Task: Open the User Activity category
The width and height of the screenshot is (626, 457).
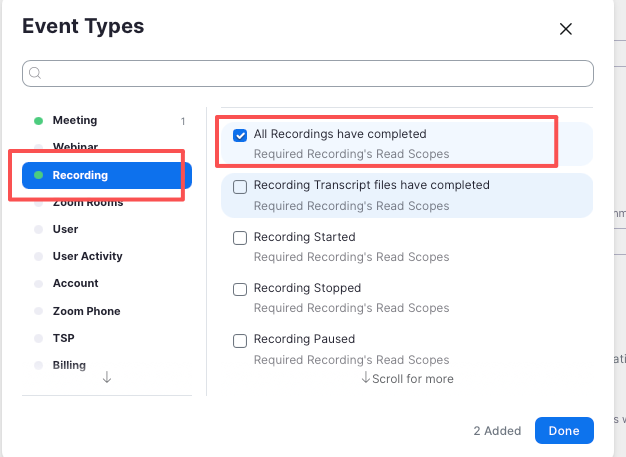Action: pyautogui.click(x=87, y=256)
